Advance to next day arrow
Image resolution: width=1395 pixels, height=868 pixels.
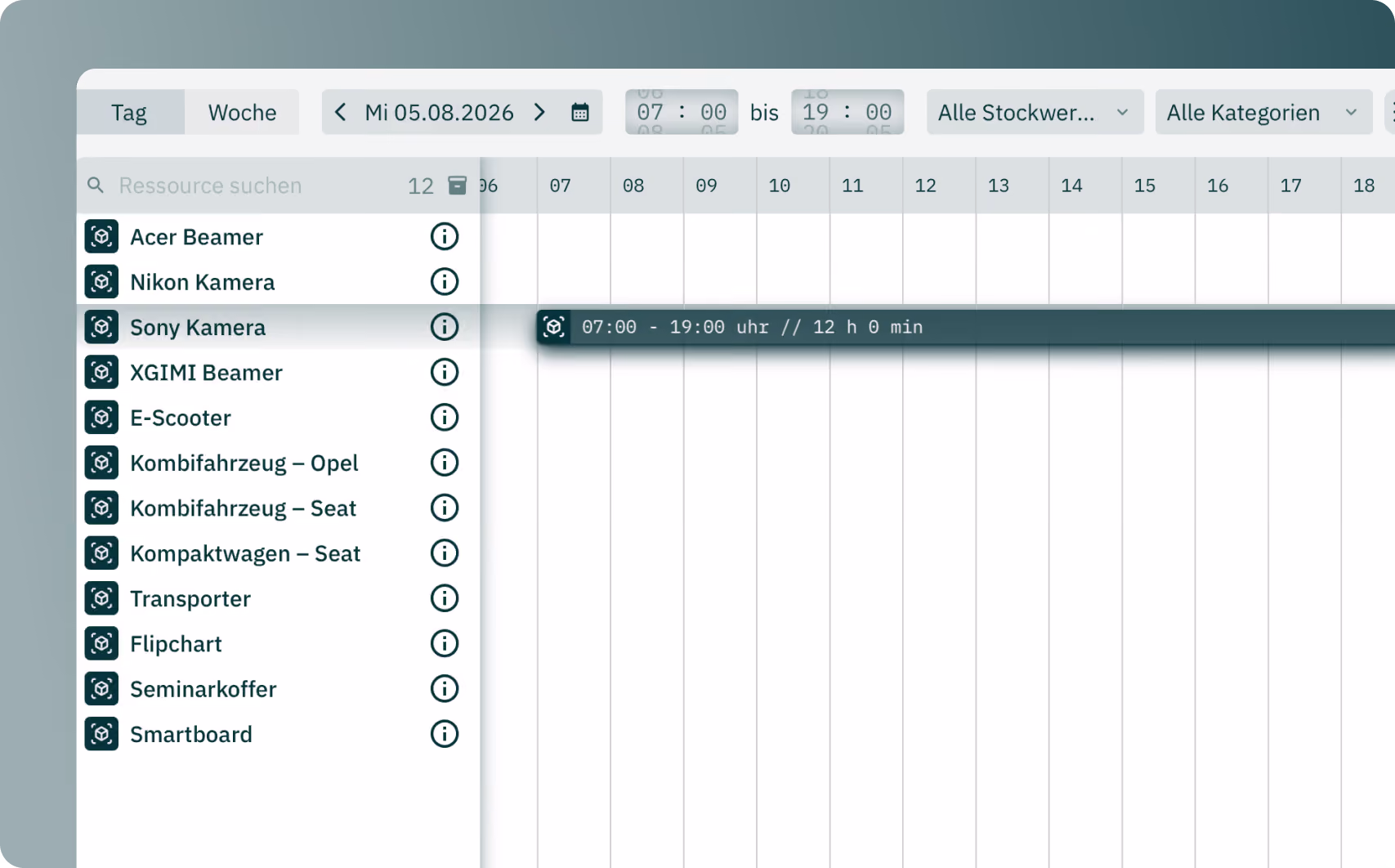pyautogui.click(x=539, y=112)
